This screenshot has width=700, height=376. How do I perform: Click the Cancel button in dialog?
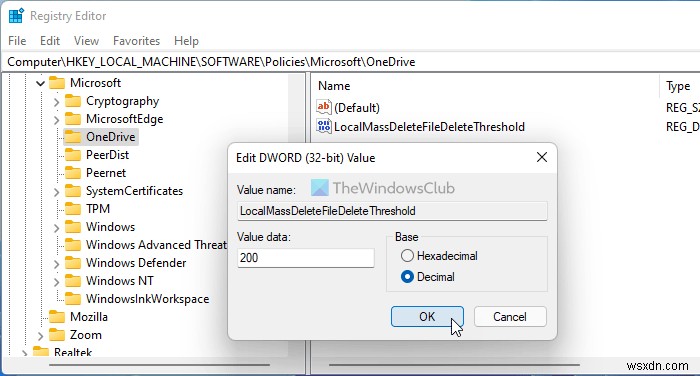510,317
